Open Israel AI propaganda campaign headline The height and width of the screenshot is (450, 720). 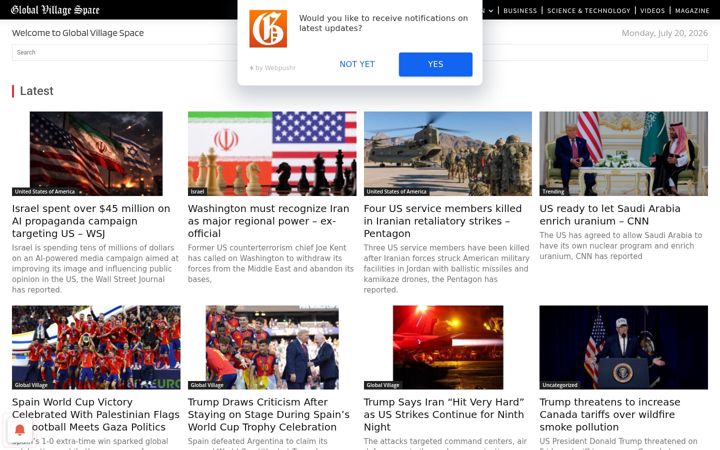(x=91, y=221)
